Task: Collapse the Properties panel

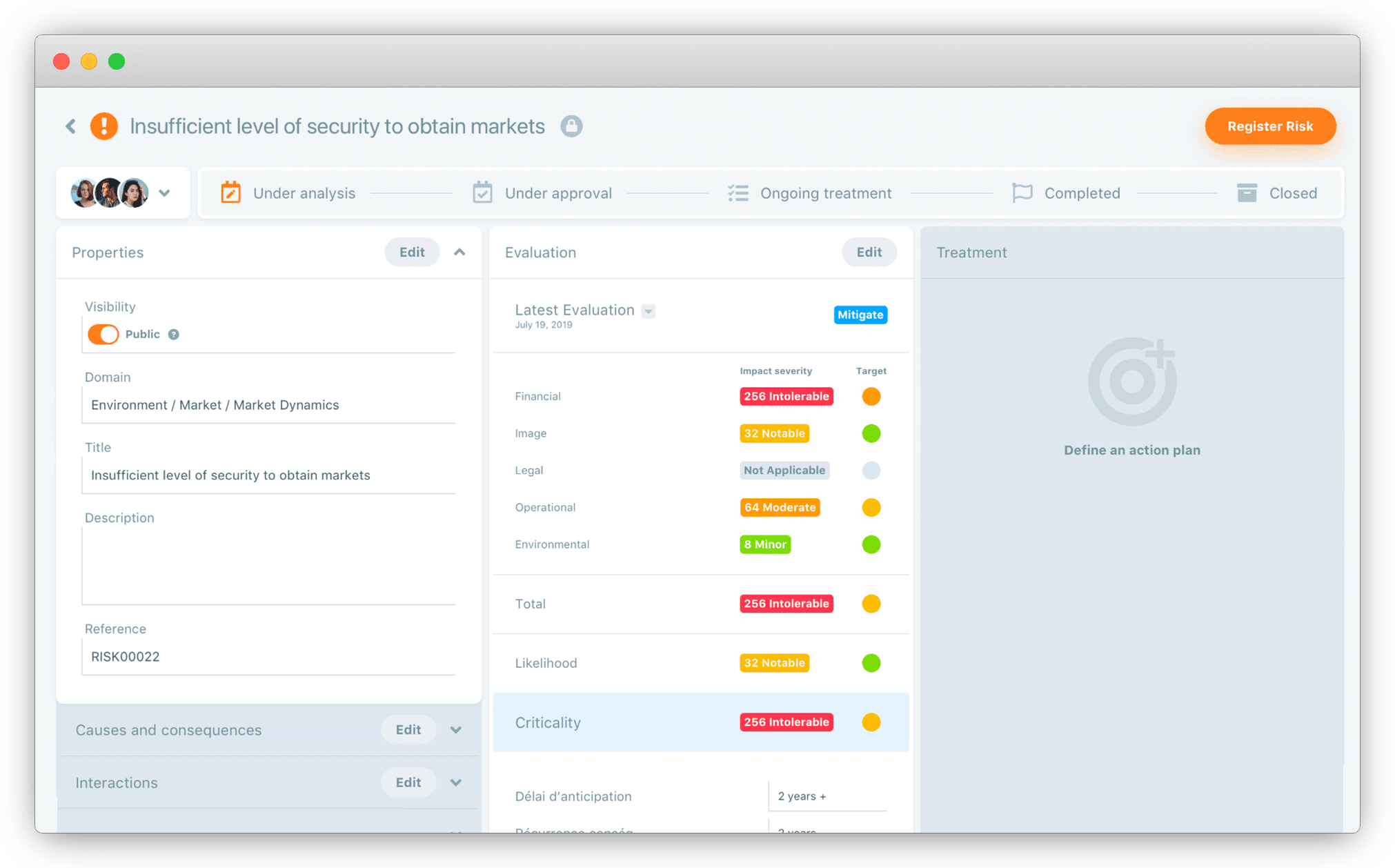Action: [459, 253]
